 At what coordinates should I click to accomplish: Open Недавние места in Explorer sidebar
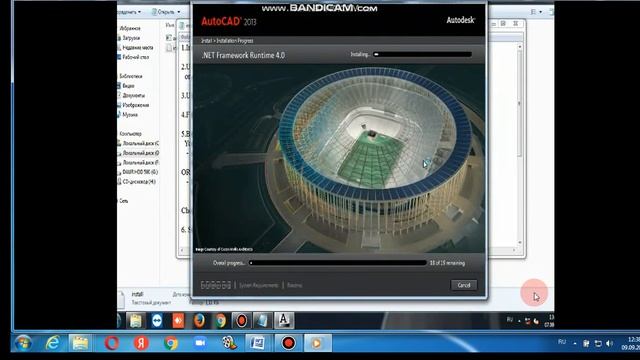136,48
